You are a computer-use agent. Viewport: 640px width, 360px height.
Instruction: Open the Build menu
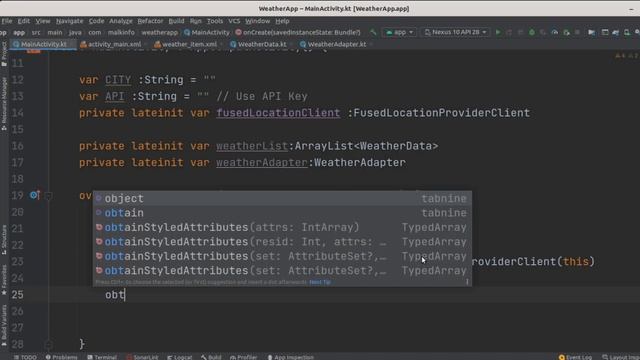(176, 21)
